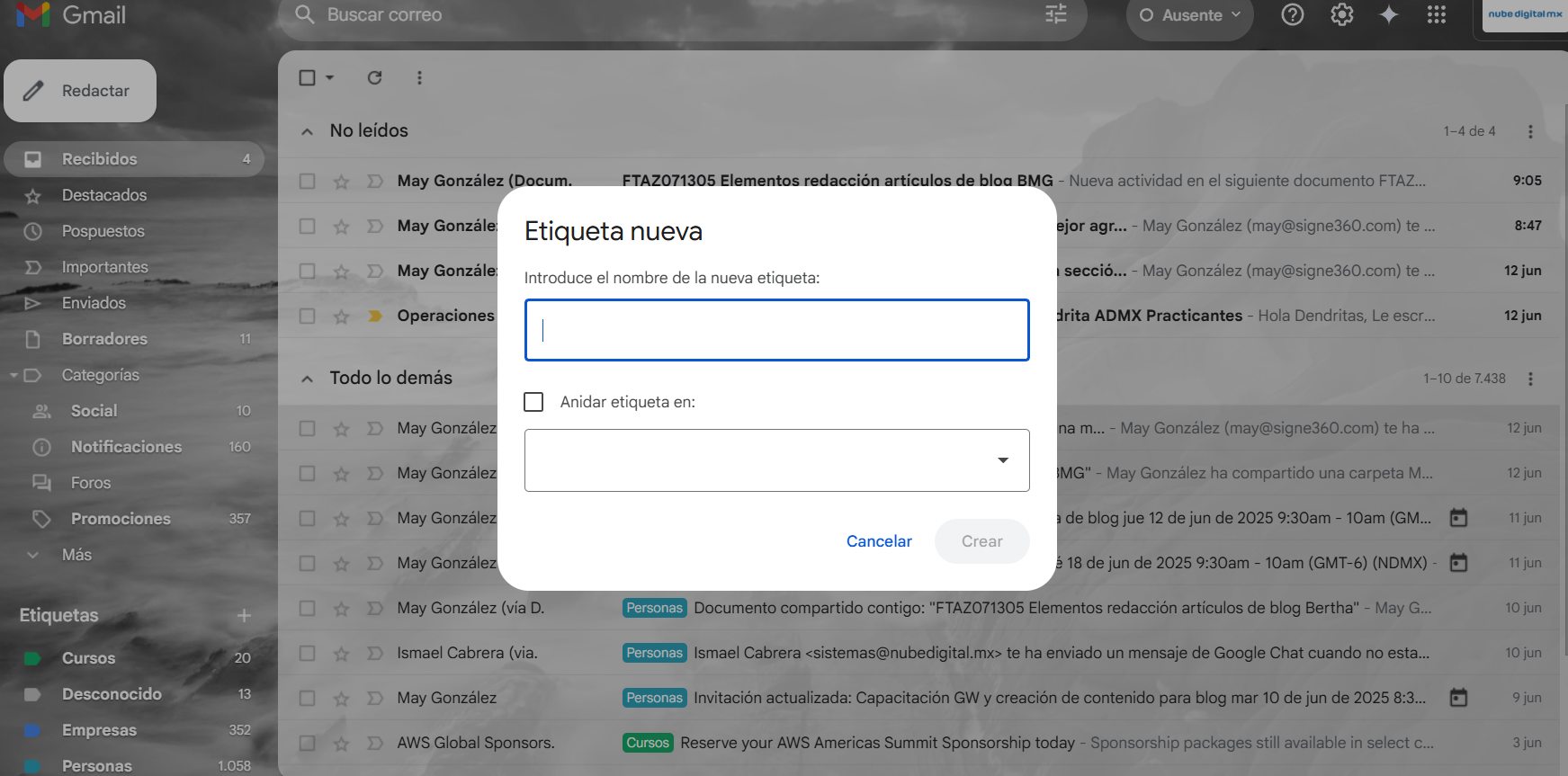Open the Ausente status dropdown
Image resolution: width=1568 pixels, height=776 pixels.
[x=1189, y=15]
